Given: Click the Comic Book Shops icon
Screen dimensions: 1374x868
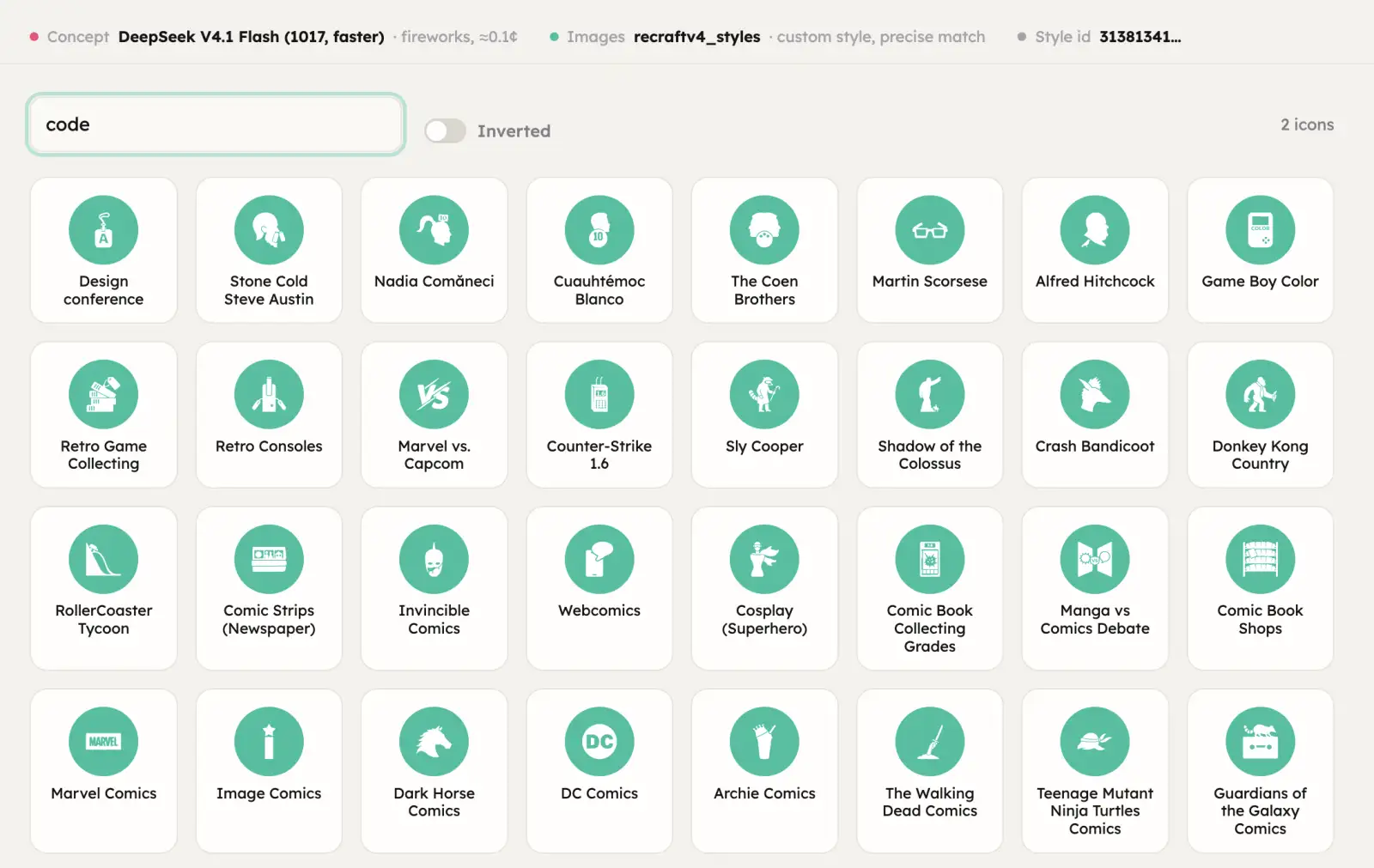Looking at the screenshot, I should point(1260,559).
